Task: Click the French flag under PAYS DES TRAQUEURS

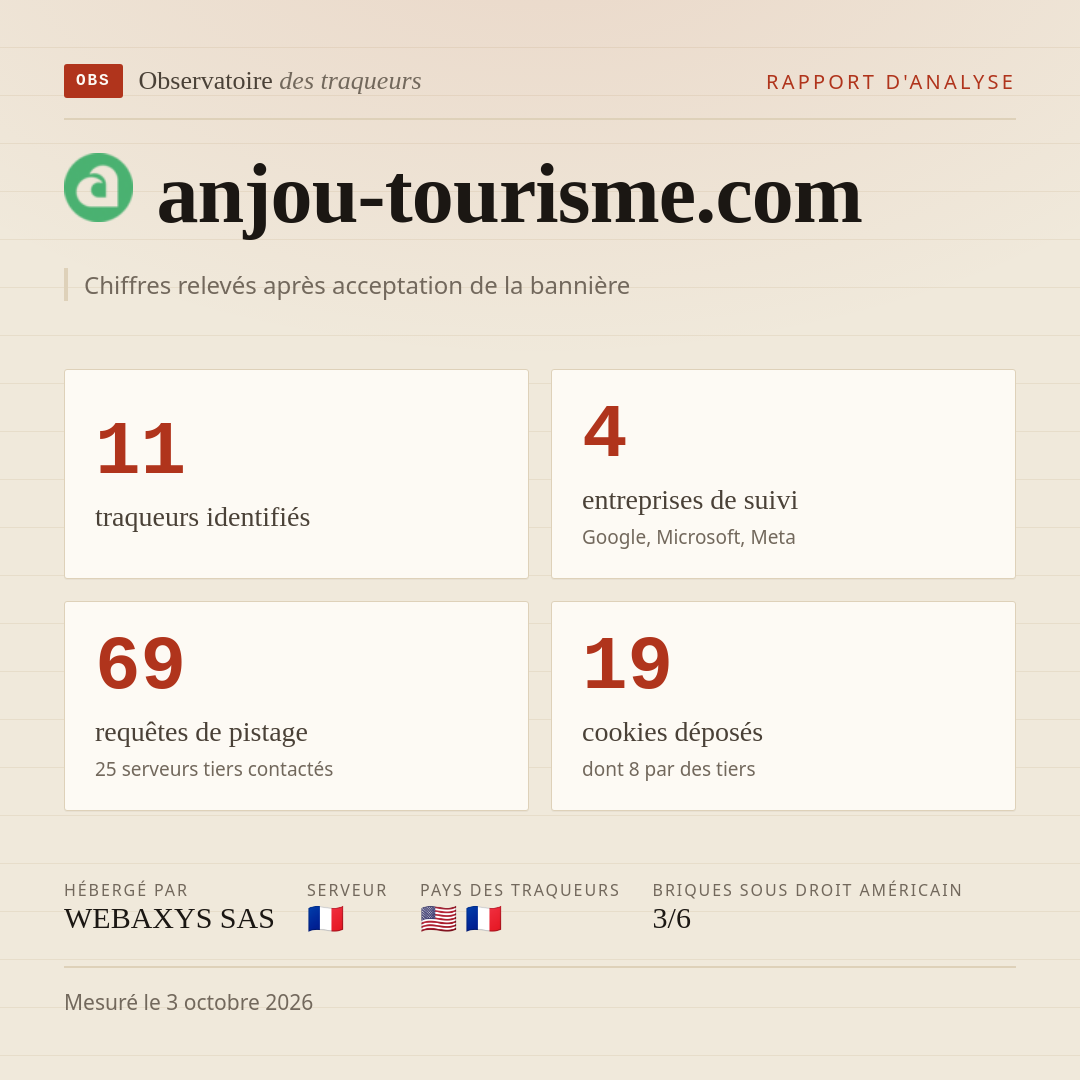Action: [x=484, y=919]
